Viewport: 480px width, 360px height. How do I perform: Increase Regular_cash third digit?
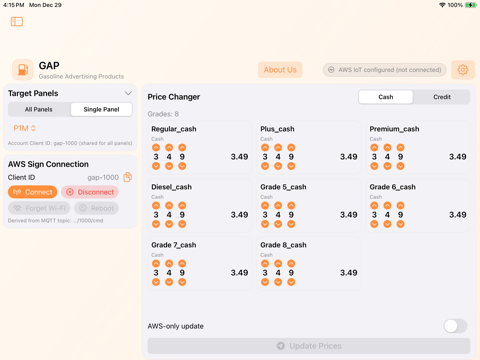[x=182, y=147]
